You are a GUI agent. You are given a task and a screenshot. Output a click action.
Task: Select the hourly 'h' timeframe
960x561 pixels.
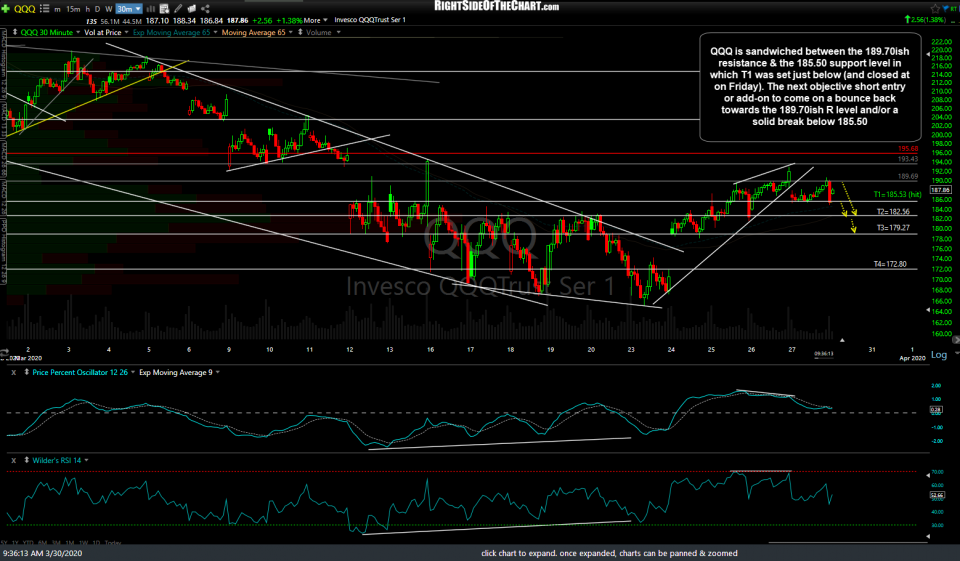click(88, 9)
